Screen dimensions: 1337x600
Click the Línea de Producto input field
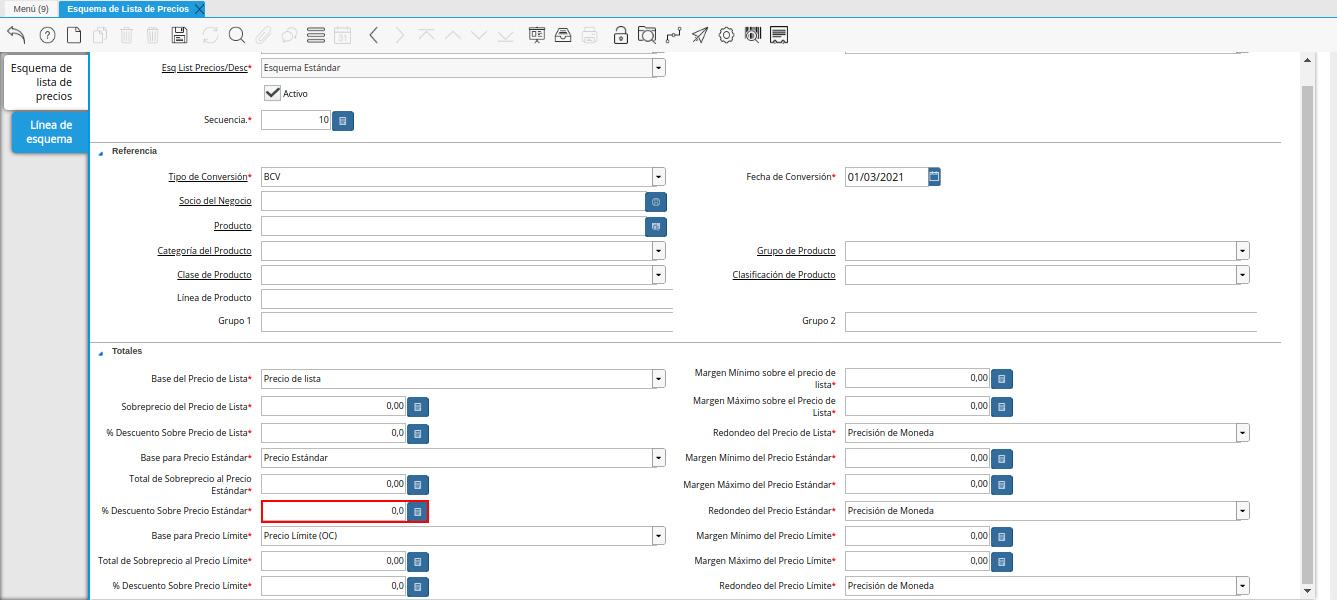pyautogui.click(x=467, y=299)
